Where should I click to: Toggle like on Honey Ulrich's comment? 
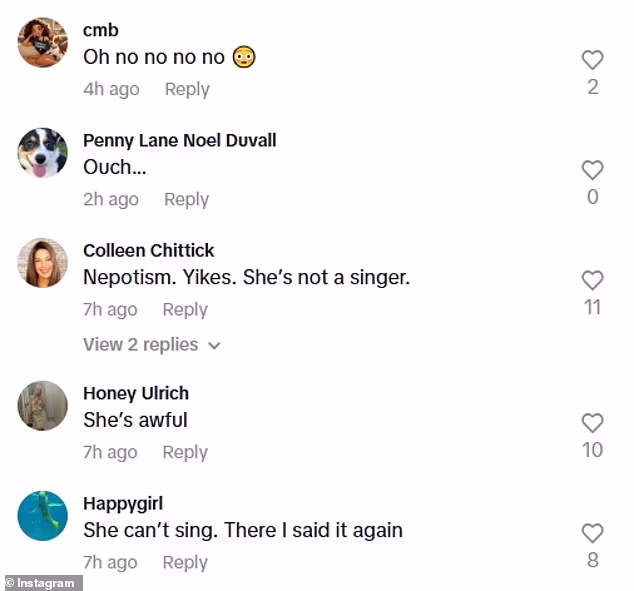click(x=592, y=423)
